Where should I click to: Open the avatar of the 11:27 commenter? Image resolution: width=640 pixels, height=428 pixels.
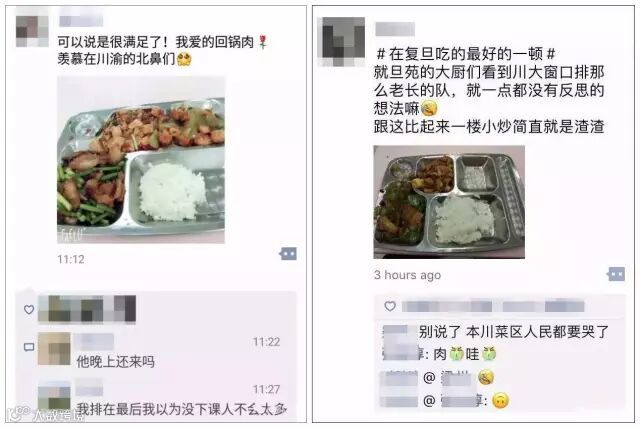[54, 396]
